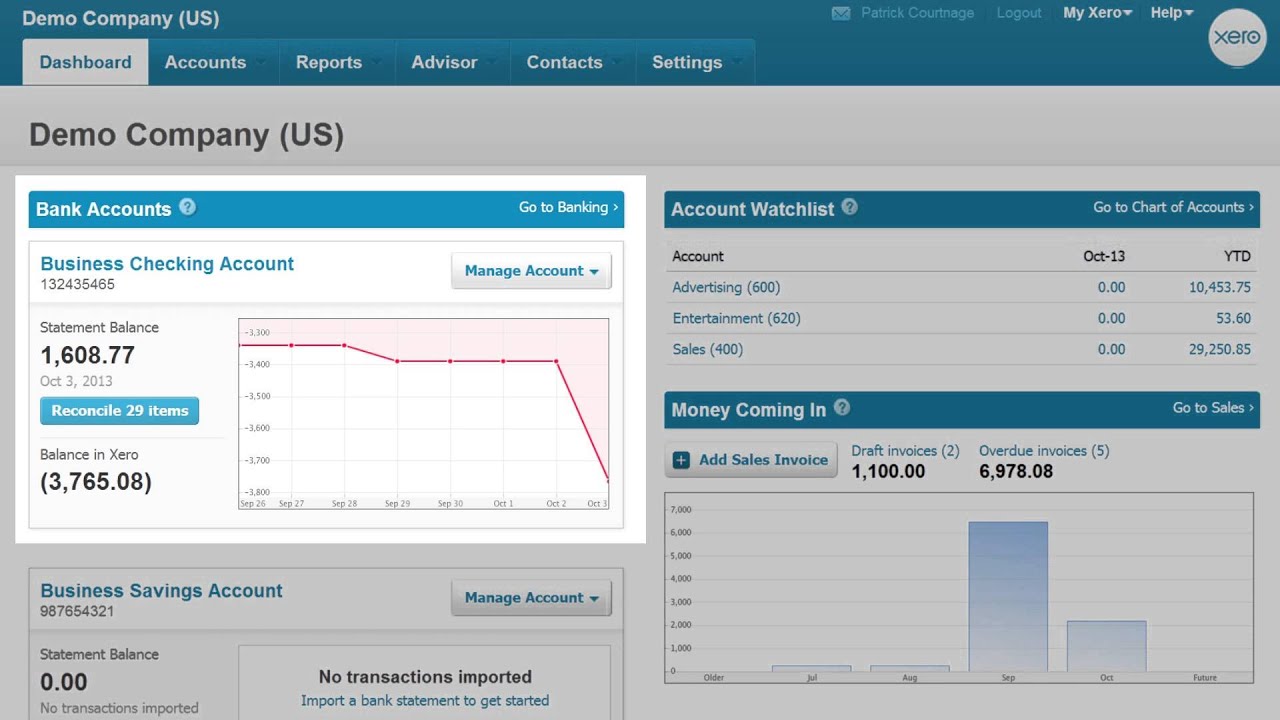Viewport: 1280px width, 720px height.
Task: Open the Patrick Courtnage user link
Action: [x=917, y=13]
